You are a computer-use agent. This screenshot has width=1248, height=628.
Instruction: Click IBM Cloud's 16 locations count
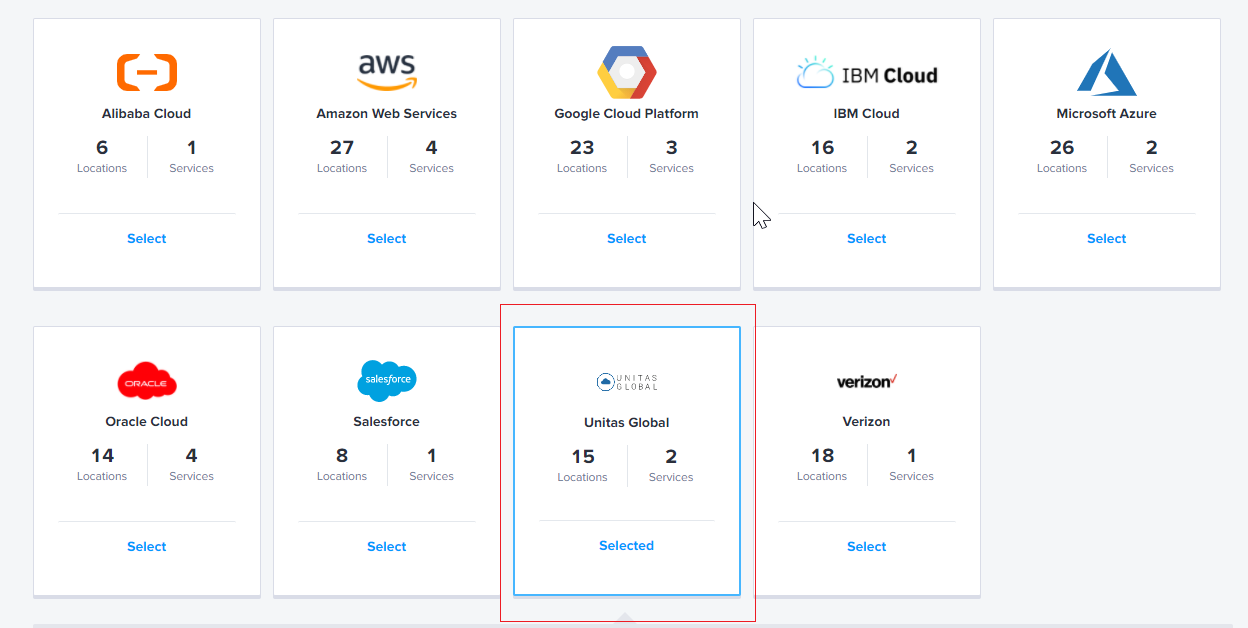pyautogui.click(x=822, y=148)
